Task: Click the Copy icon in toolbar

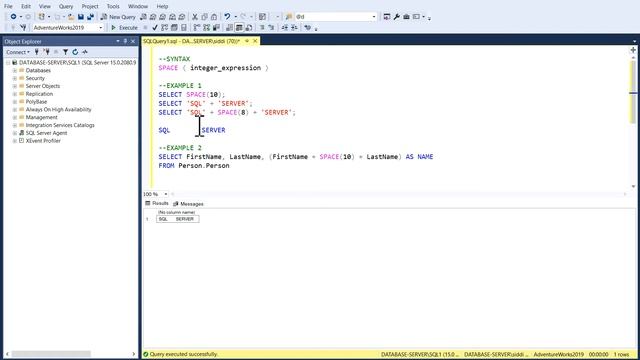Action: [204, 17]
